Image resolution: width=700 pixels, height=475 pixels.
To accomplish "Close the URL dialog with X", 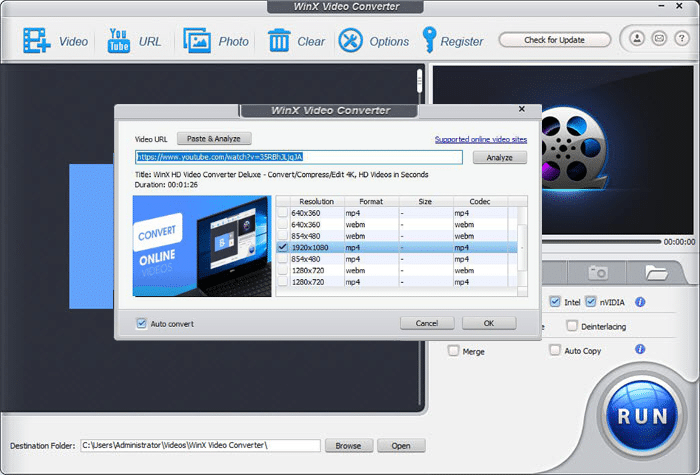I will [x=521, y=109].
